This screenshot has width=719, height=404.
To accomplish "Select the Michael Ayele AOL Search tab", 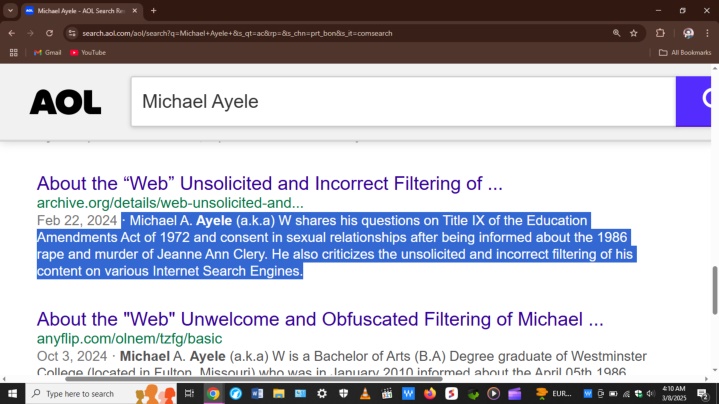I will coord(80,11).
